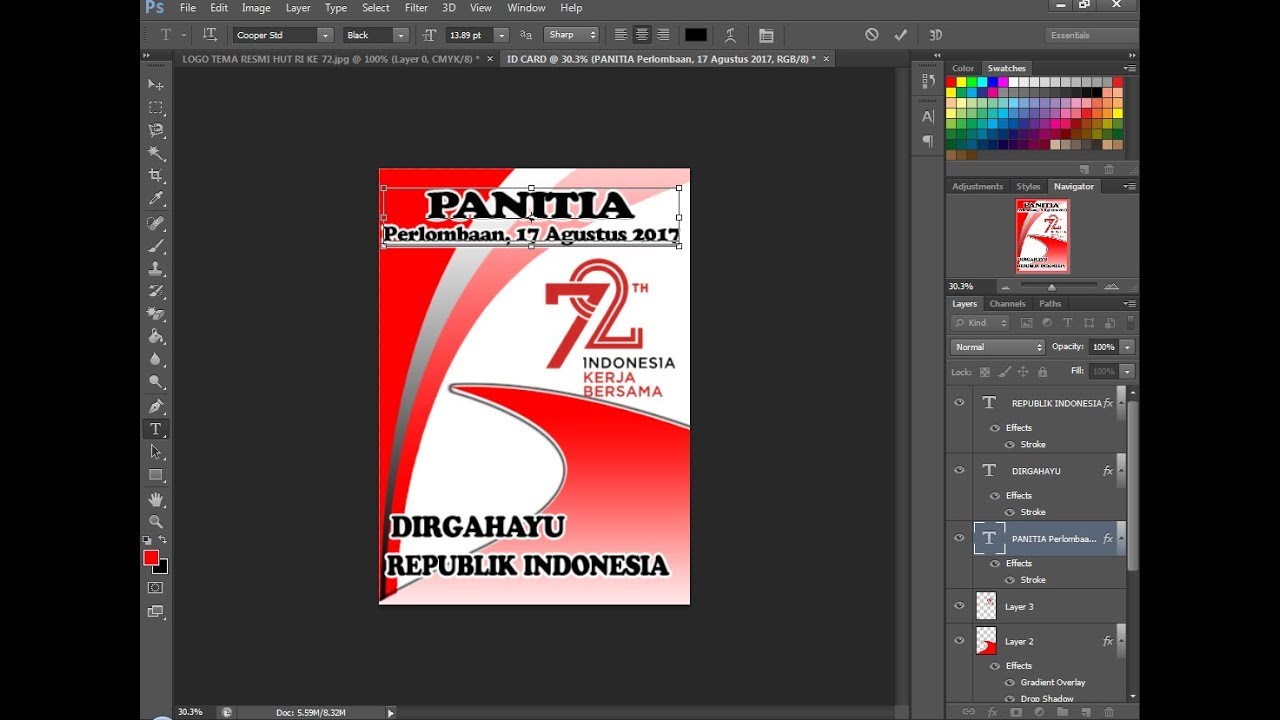The height and width of the screenshot is (720, 1280).
Task: Select the Path Selection tool
Action: click(x=156, y=452)
